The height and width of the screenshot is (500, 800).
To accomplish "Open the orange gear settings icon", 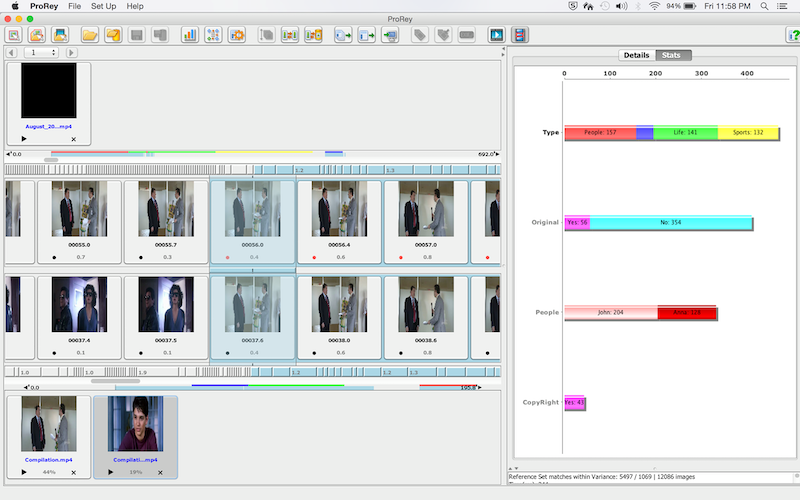I will click(x=237, y=35).
